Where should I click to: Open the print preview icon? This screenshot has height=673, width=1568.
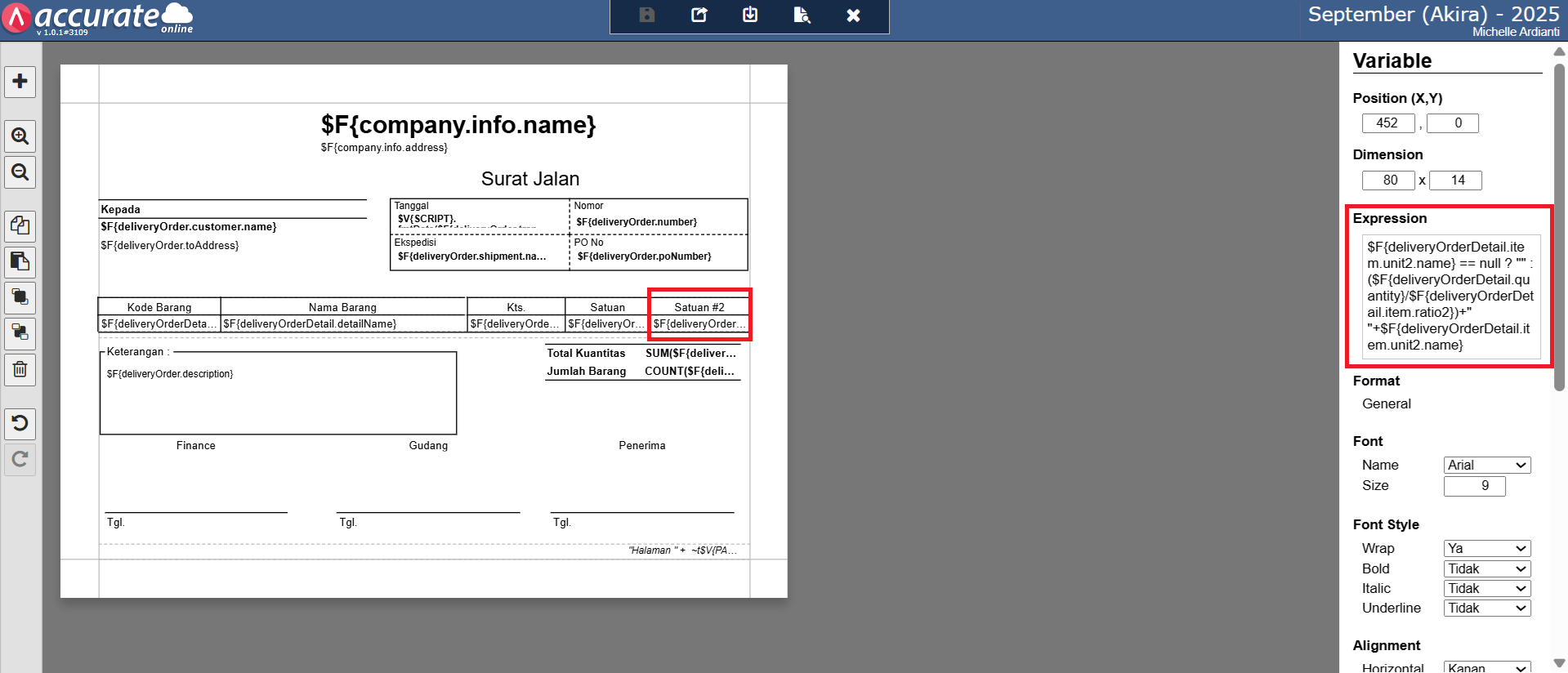tap(802, 16)
